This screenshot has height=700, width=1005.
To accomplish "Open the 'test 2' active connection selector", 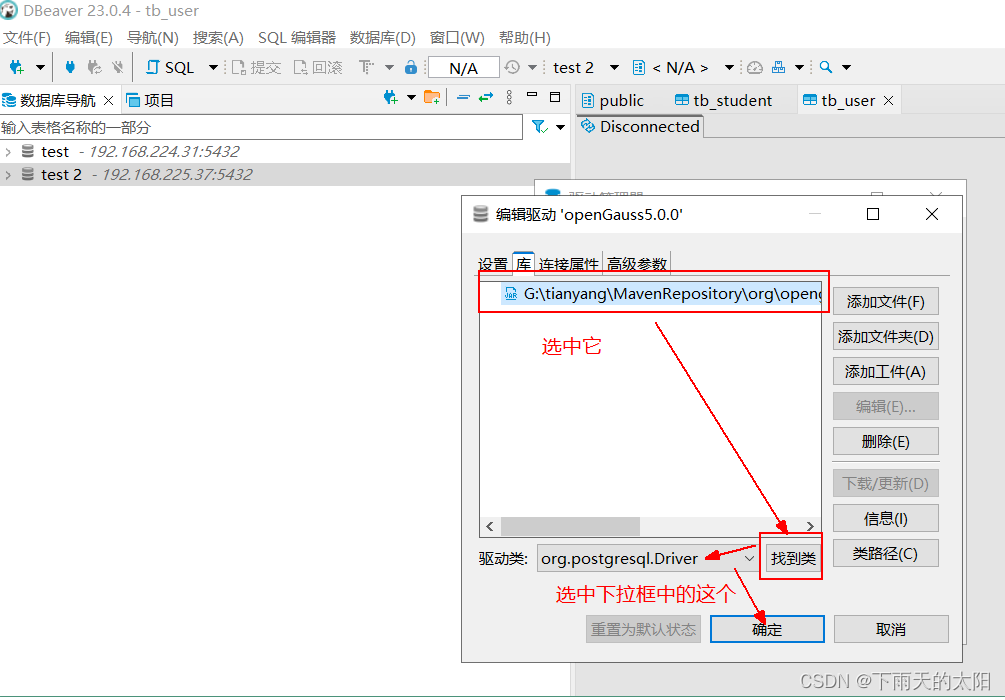I will pyautogui.click(x=585, y=67).
